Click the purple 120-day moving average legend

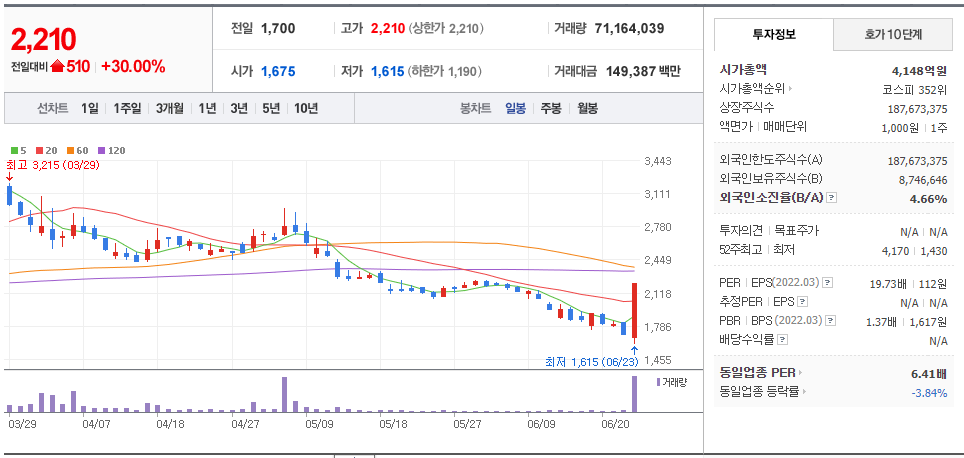tap(111, 150)
